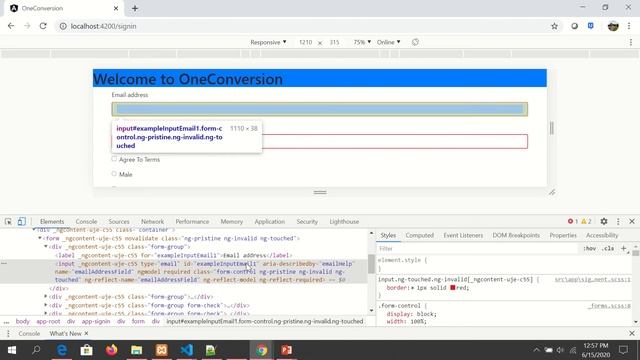This screenshot has width=640, height=360.
Task: Open the Windows Start menu
Action: point(11,350)
